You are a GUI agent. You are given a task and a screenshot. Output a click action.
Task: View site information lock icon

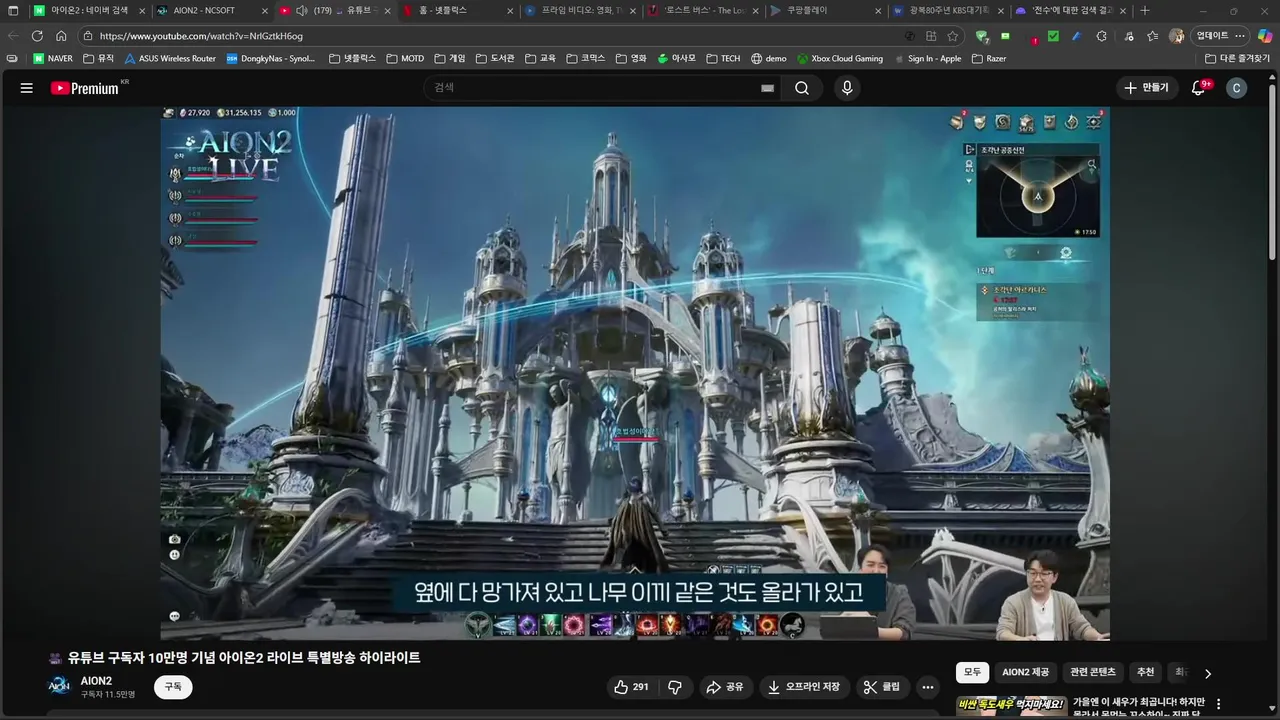(x=88, y=36)
